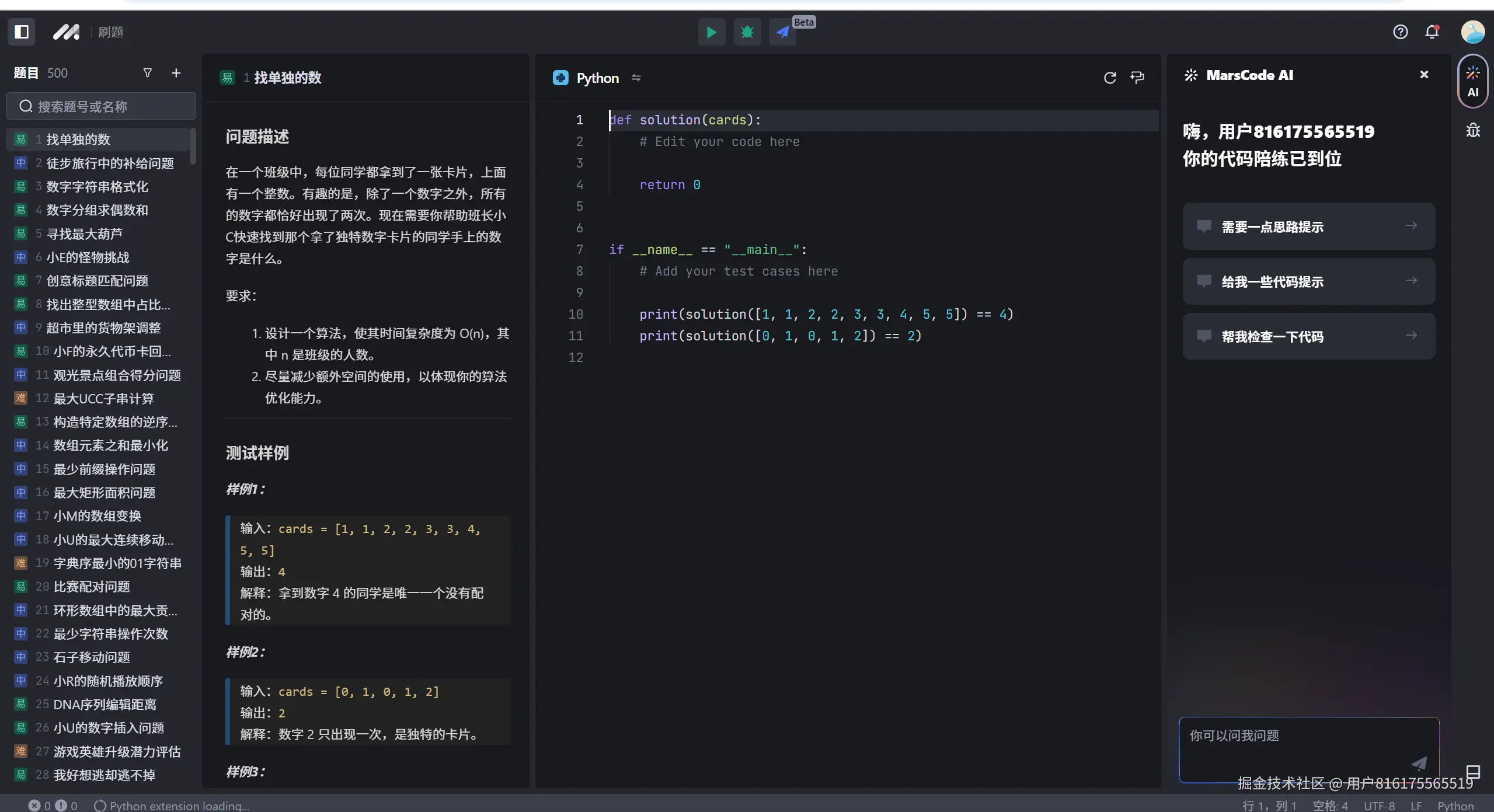The image size is (1494, 812).
Task: Switch language via Python swap arrows
Action: coord(636,78)
